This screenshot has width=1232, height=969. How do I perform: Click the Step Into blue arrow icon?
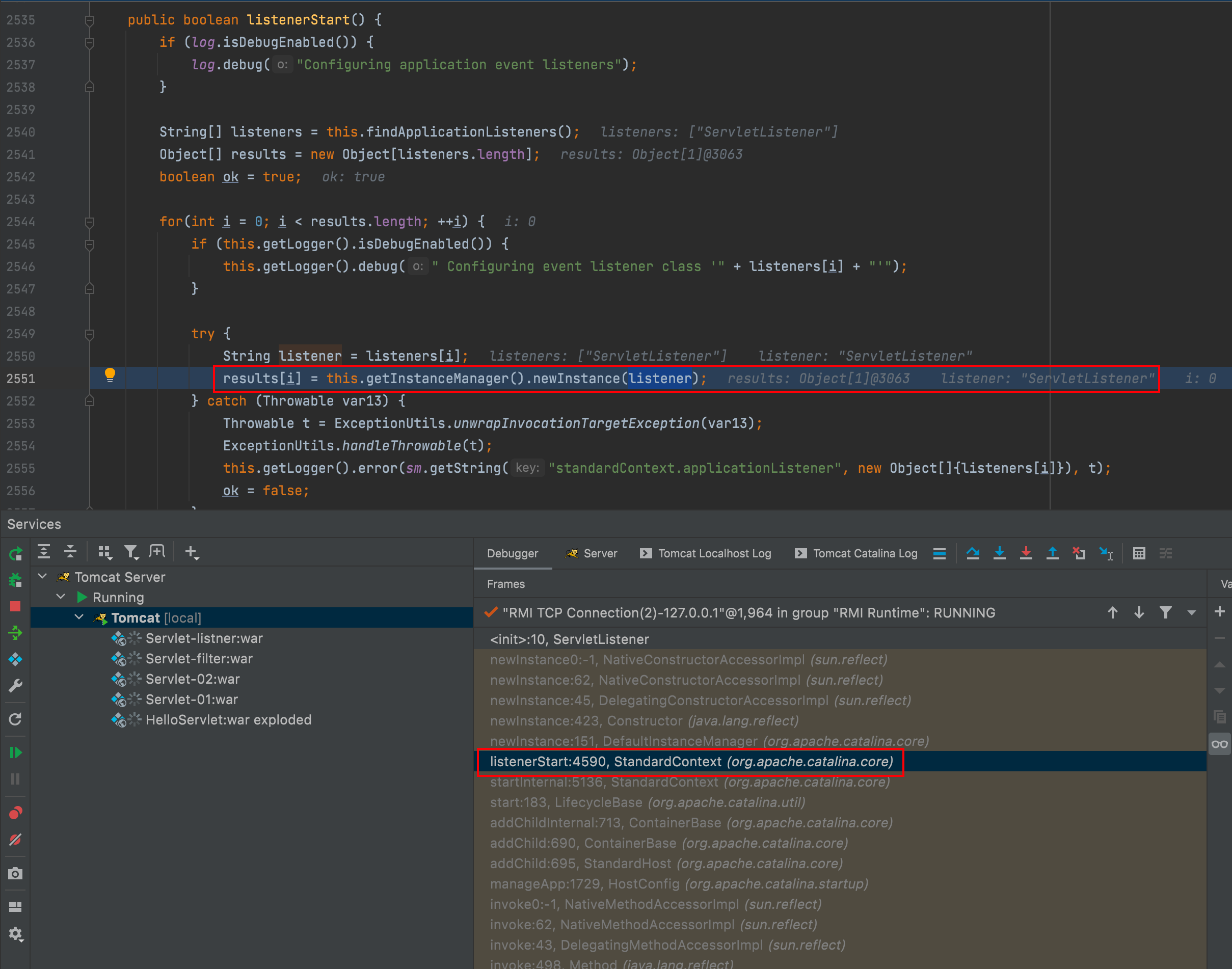(x=1000, y=553)
